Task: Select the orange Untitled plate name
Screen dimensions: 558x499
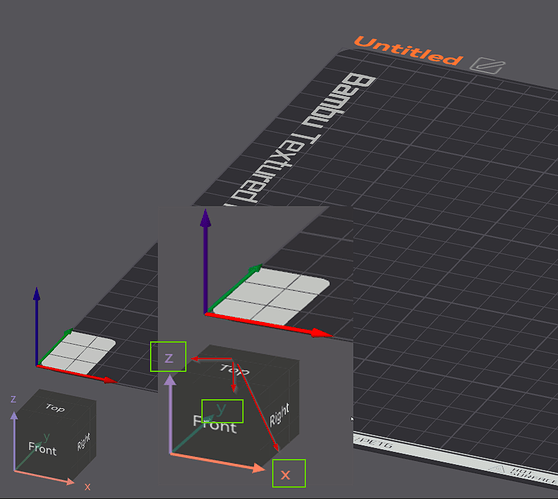Action: (x=408, y=51)
